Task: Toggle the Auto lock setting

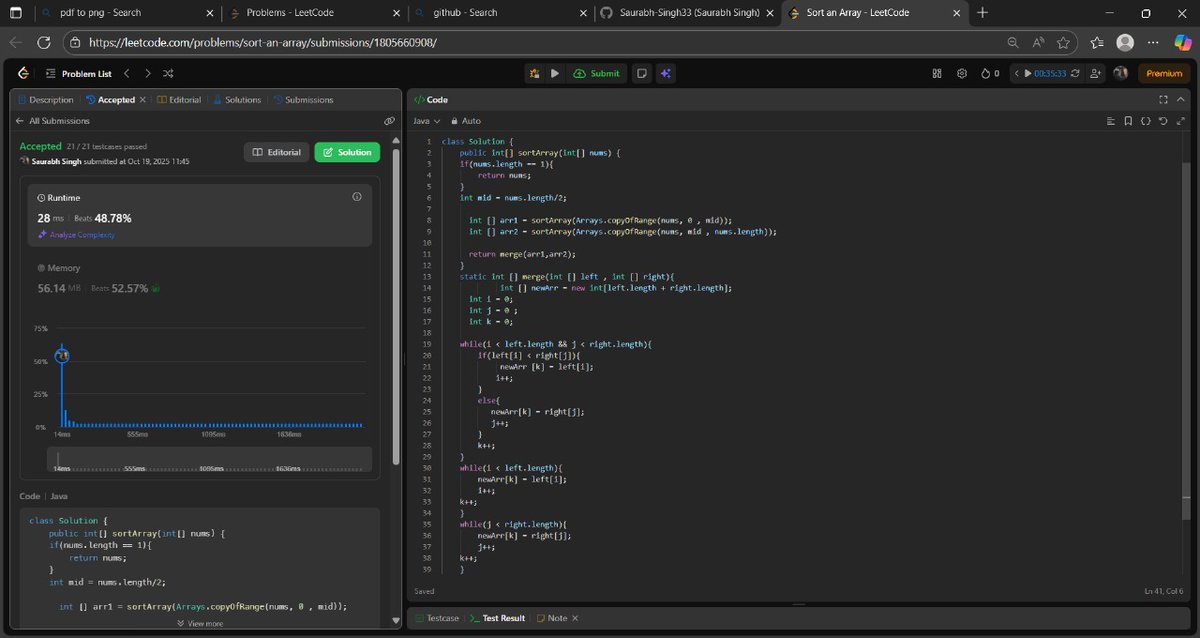Action: (465, 121)
